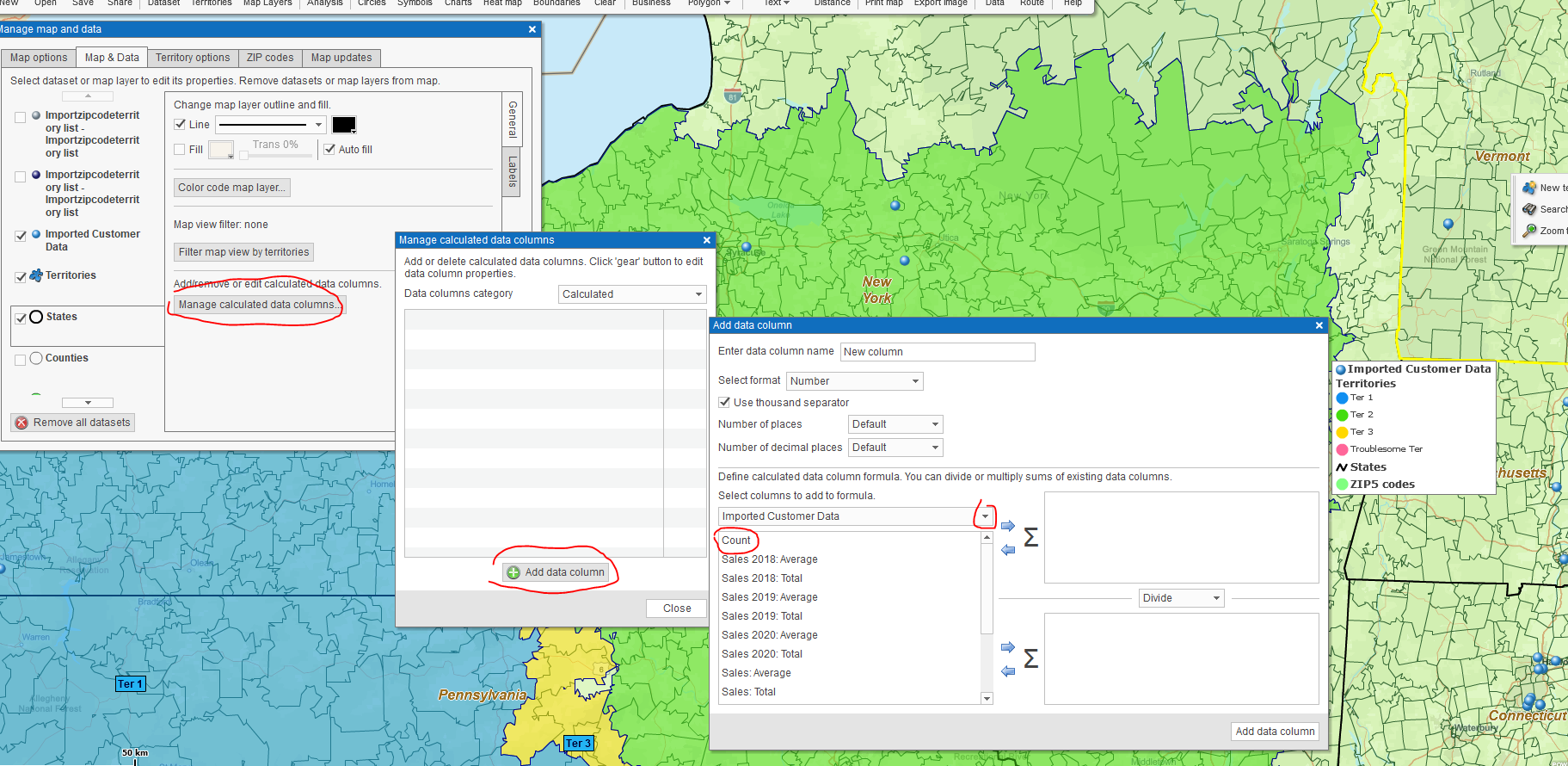Click the upper right-arrow to add column to numerator
The width and height of the screenshot is (1568, 766).
(x=1008, y=526)
